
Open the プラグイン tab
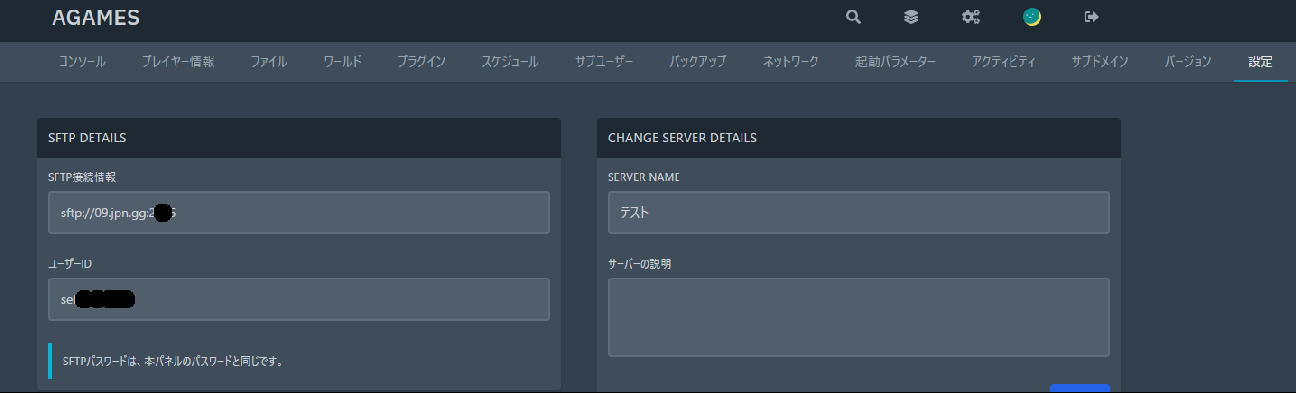click(x=421, y=62)
